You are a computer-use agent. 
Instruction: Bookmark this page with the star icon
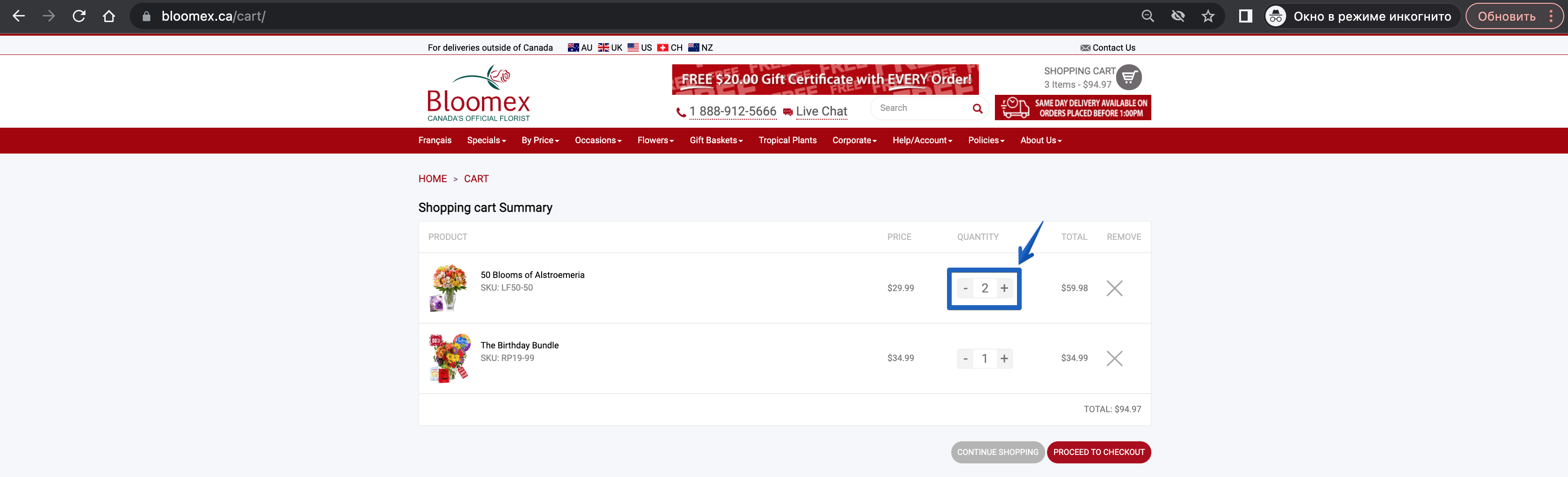[1208, 16]
